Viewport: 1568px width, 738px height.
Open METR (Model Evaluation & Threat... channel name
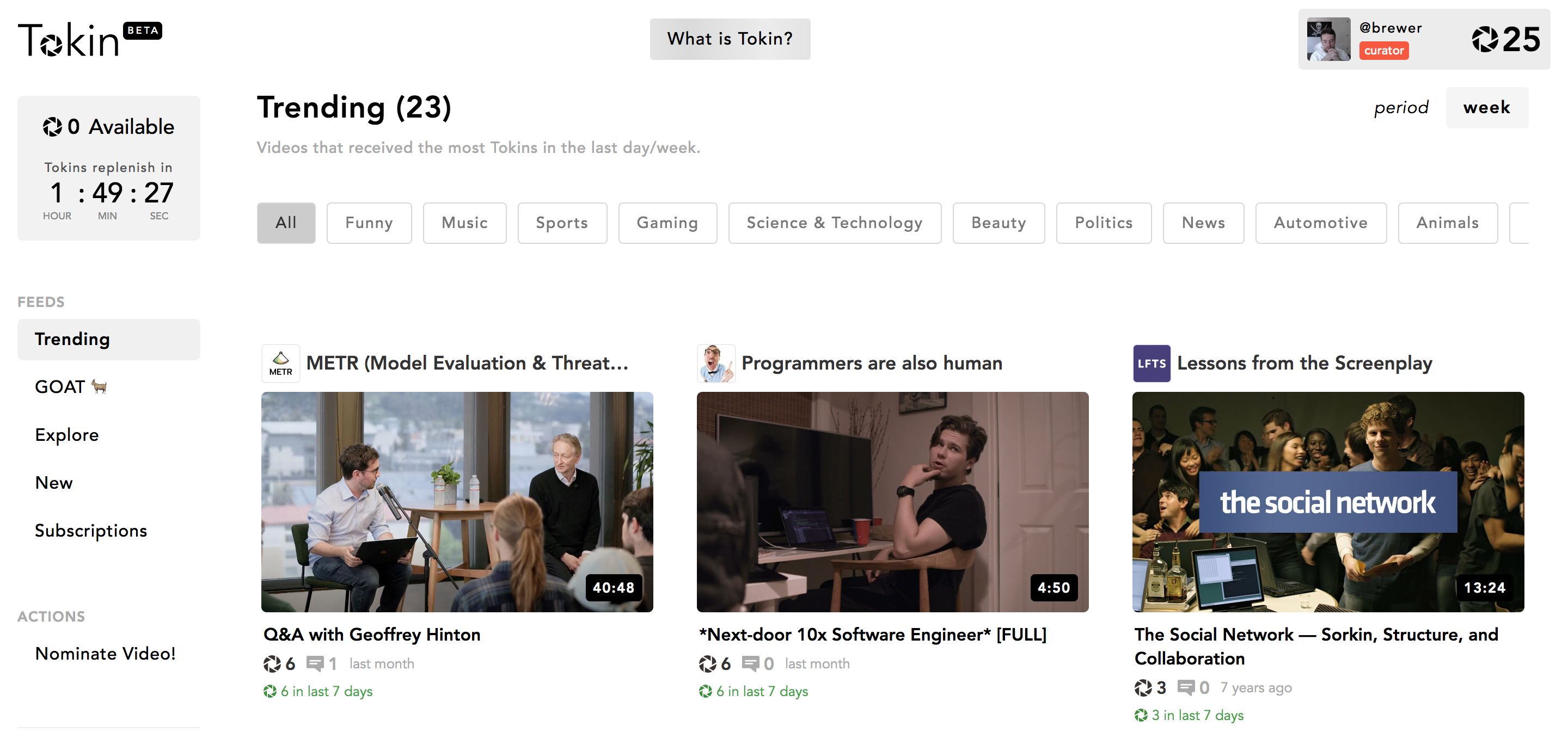(467, 363)
